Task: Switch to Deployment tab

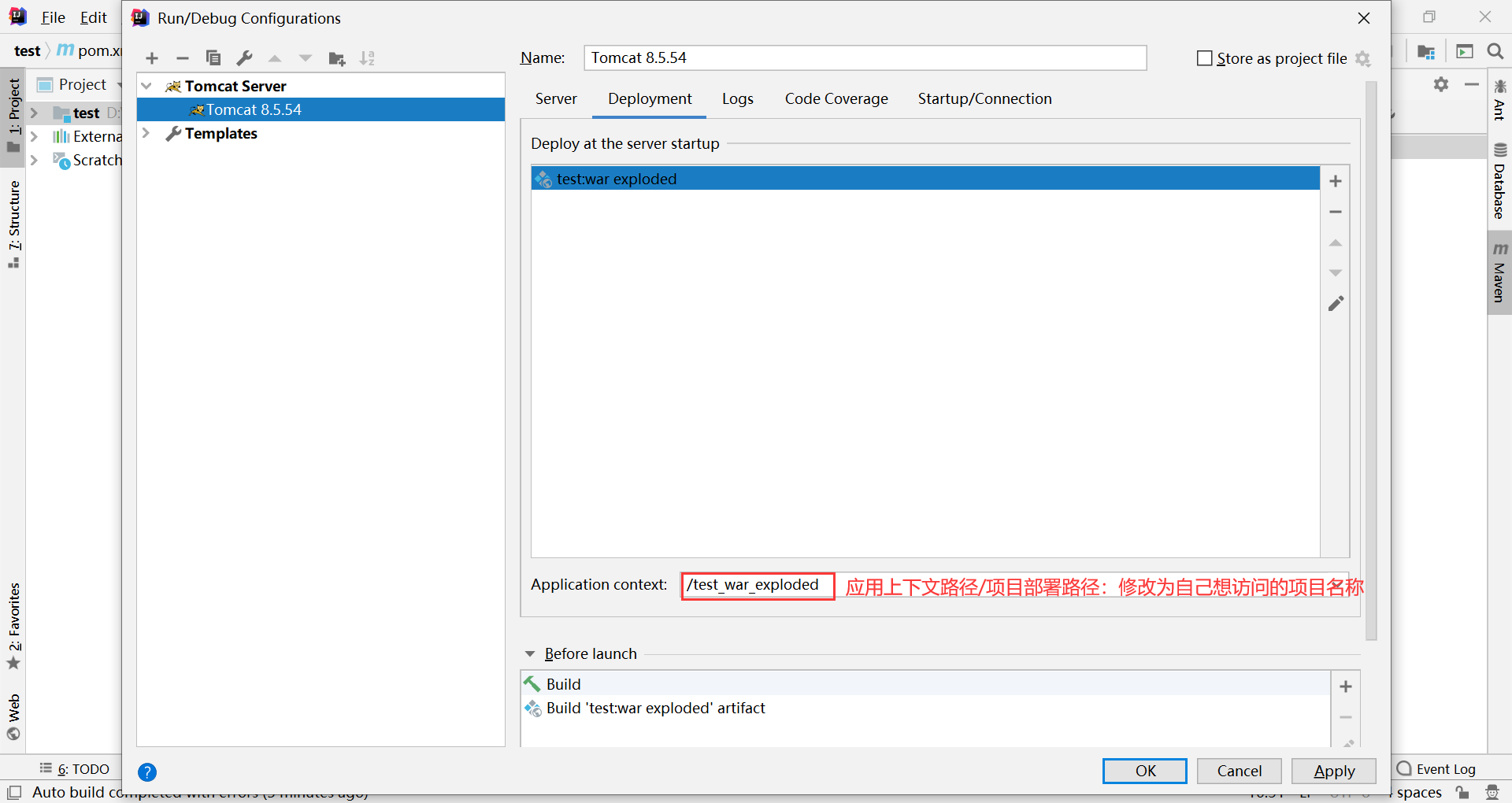Action: [650, 98]
